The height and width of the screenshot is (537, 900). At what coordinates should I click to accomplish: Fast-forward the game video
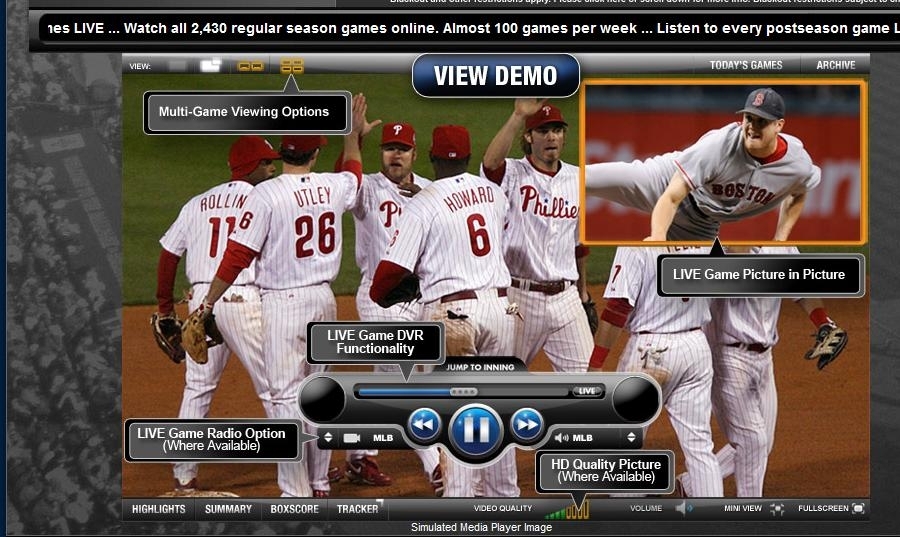(526, 425)
